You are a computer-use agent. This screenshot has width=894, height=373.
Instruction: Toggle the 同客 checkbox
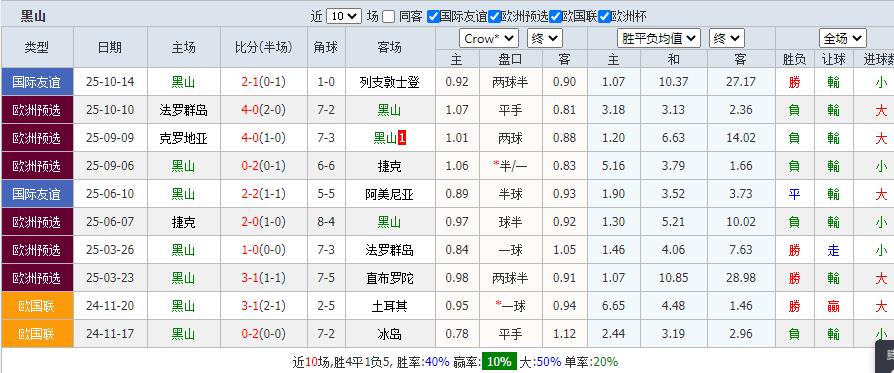[x=389, y=17]
